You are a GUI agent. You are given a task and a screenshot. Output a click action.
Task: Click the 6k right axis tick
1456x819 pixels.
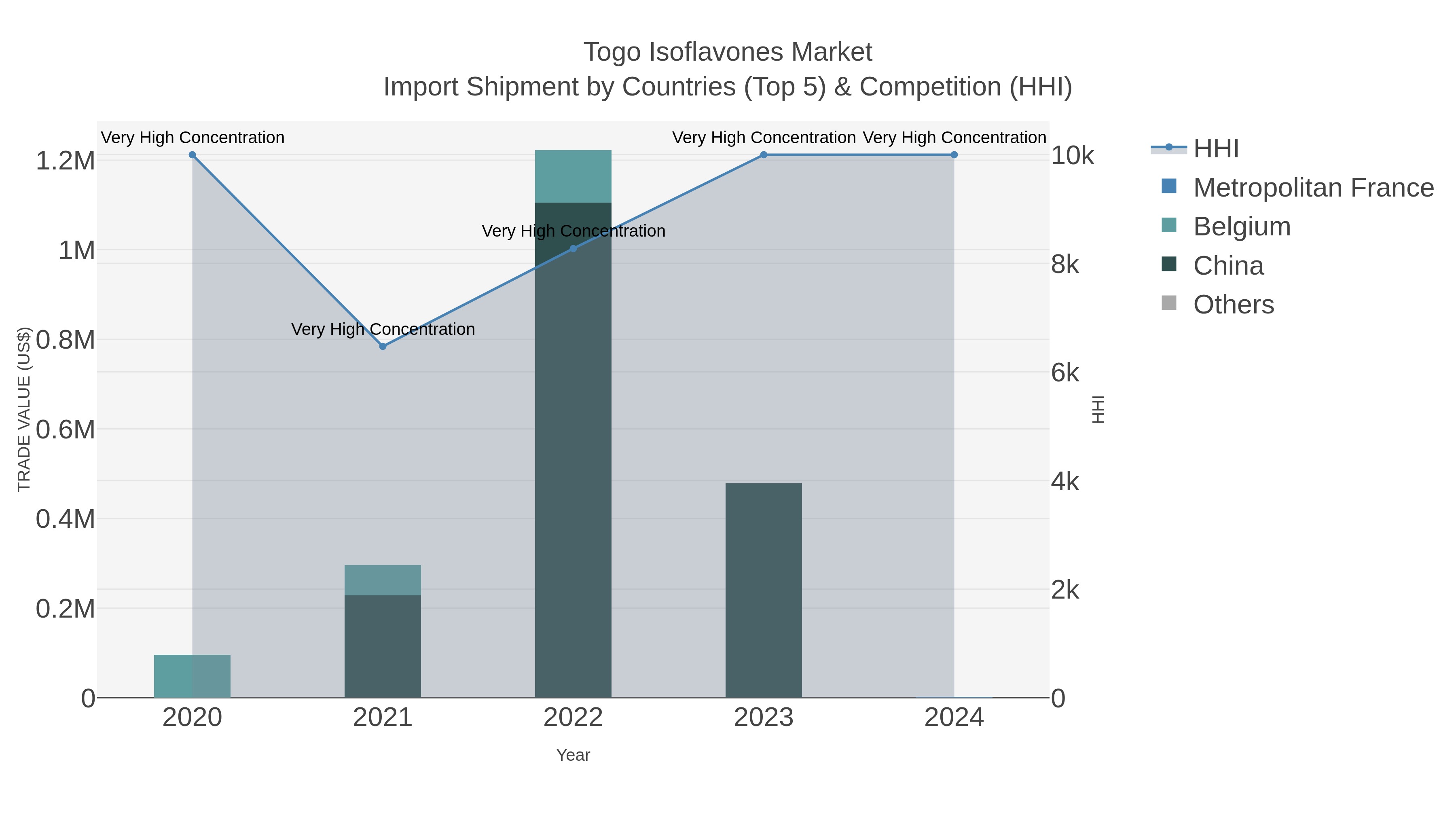pos(1065,372)
